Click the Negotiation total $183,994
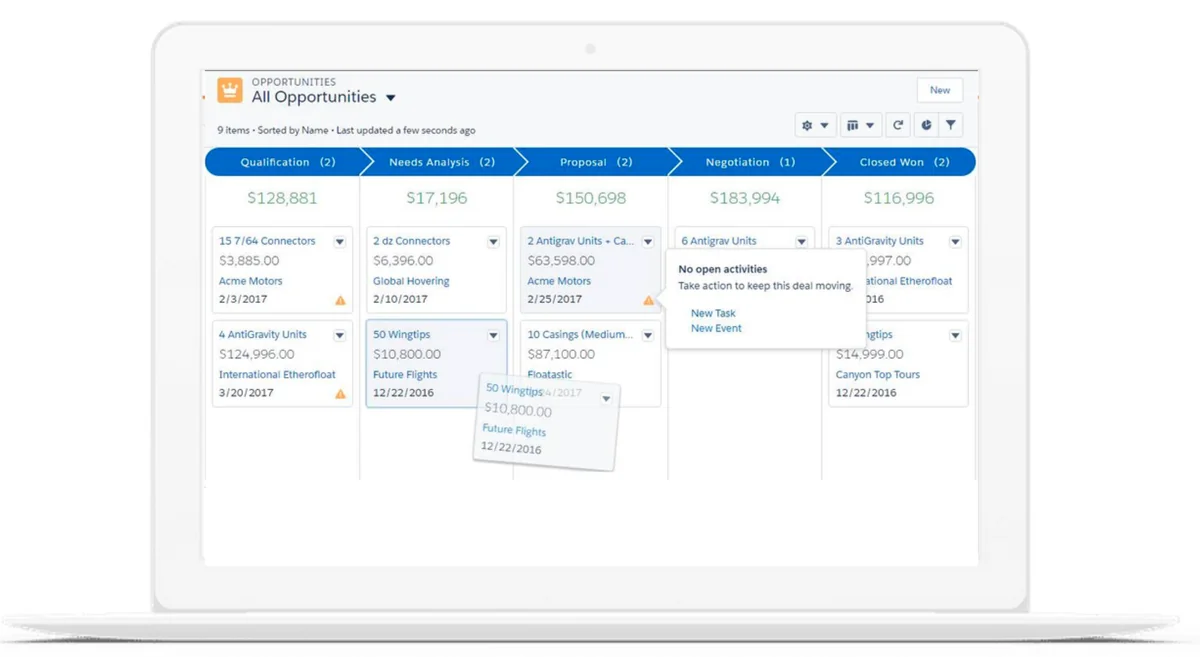The width and height of the screenshot is (1200, 657). tap(745, 198)
